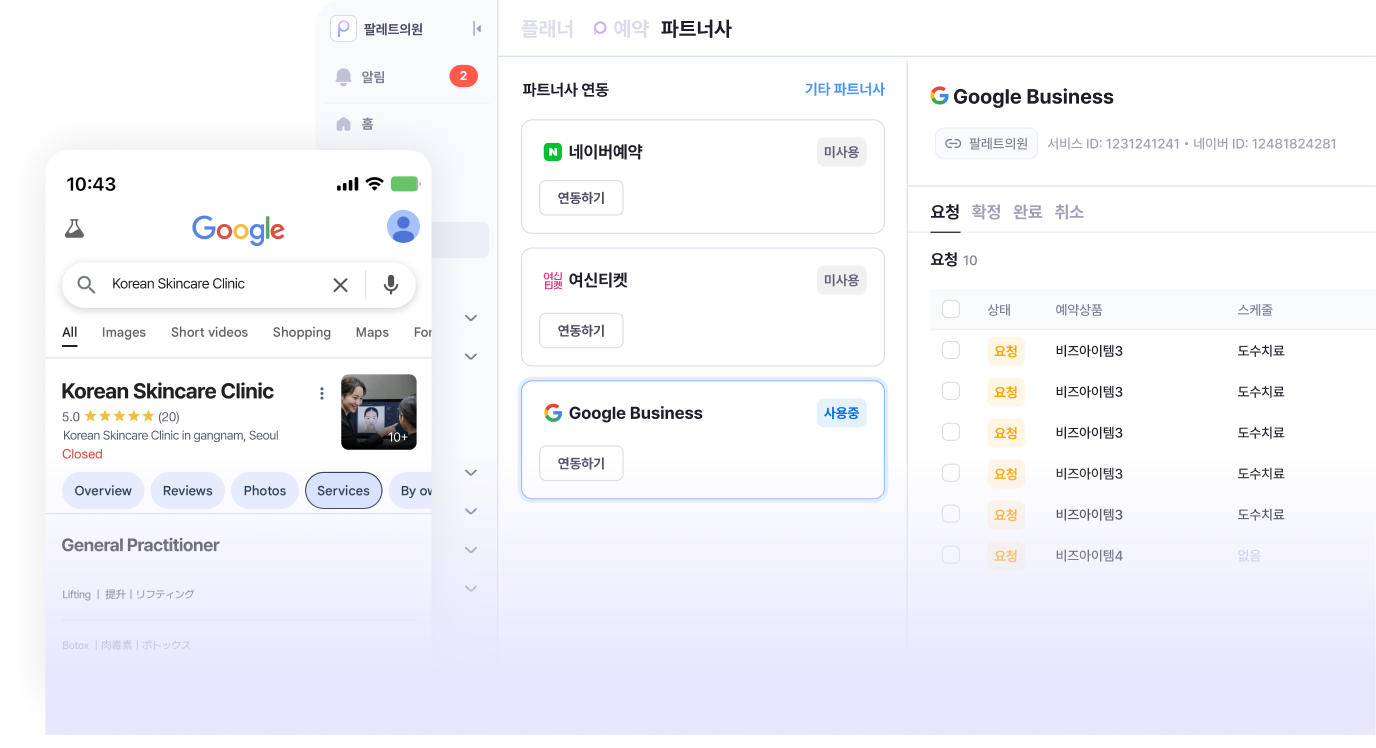The image size is (1376, 748).
Task: Open the 취소 status tab
Action: [x=1069, y=212]
